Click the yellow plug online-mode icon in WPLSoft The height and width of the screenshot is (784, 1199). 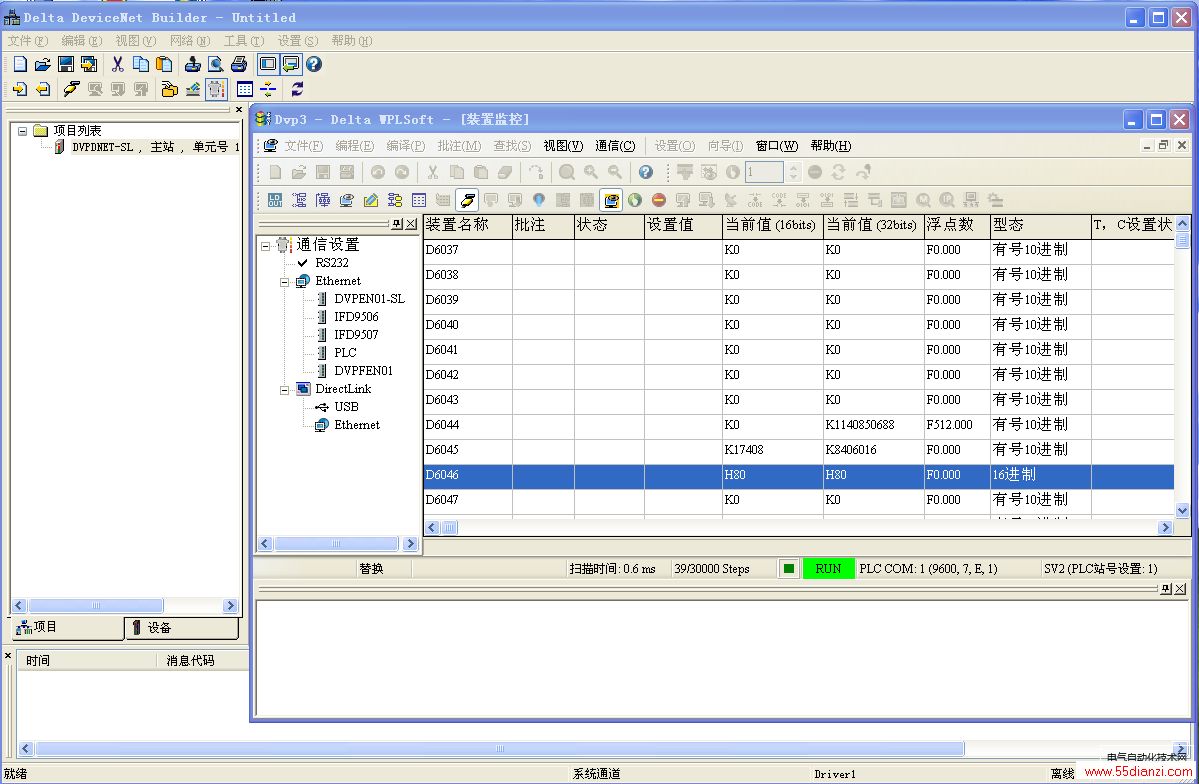tap(467, 200)
